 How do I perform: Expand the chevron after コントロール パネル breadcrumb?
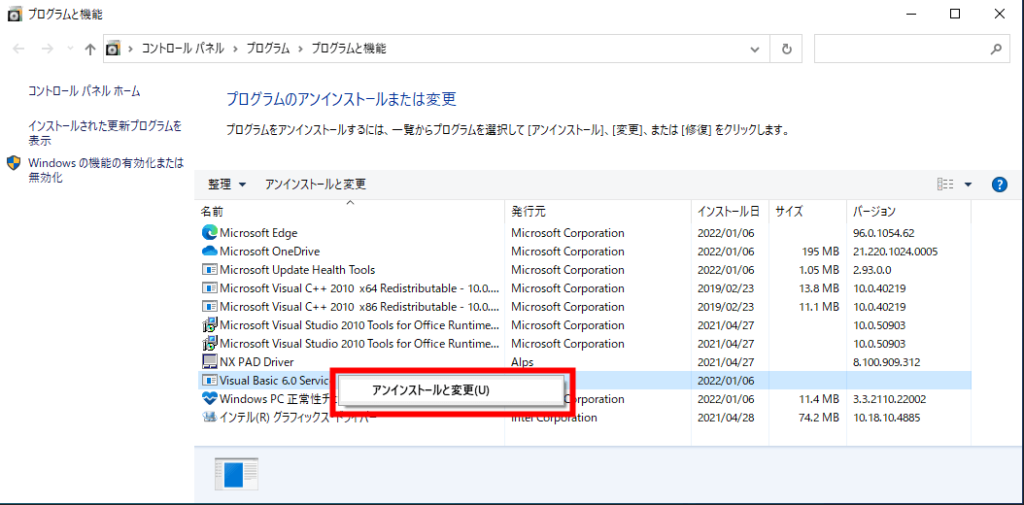235,49
